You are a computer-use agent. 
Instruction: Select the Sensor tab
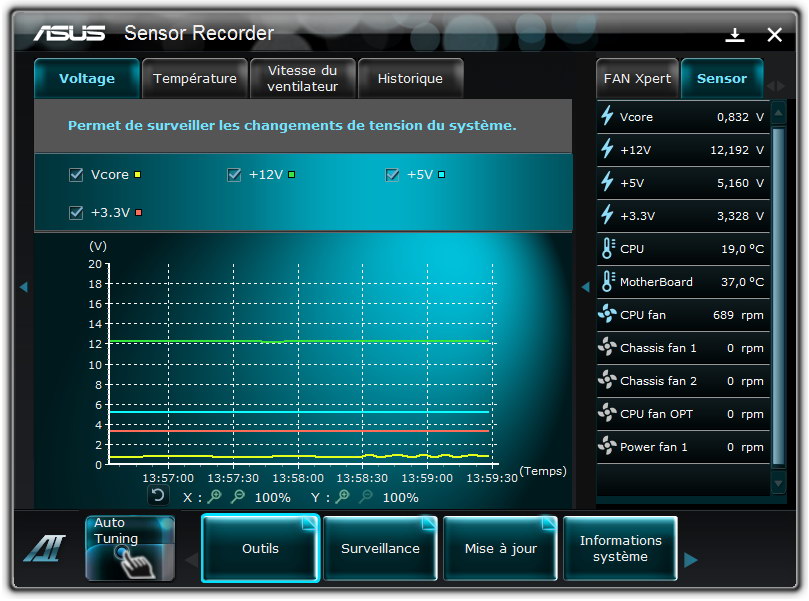pos(722,78)
